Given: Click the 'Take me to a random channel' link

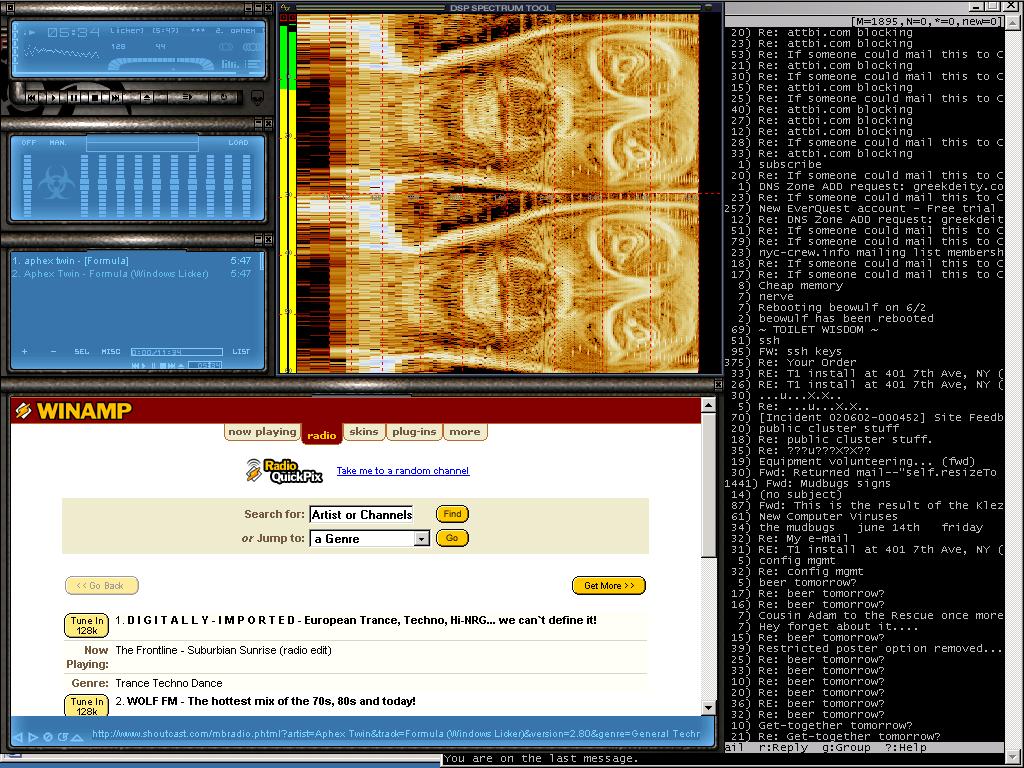Looking at the screenshot, I should (x=402, y=471).
